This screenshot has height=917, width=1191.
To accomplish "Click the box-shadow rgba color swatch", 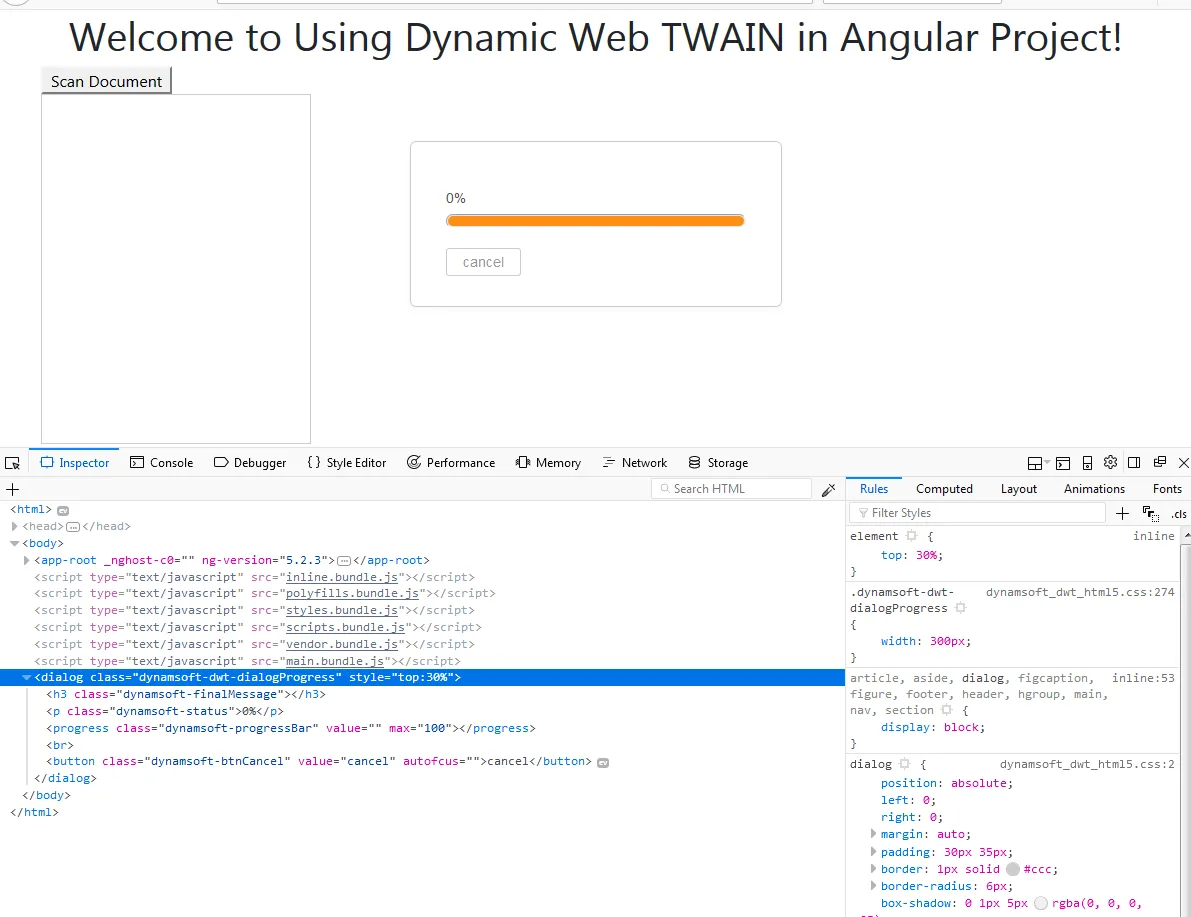I will 1041,903.
